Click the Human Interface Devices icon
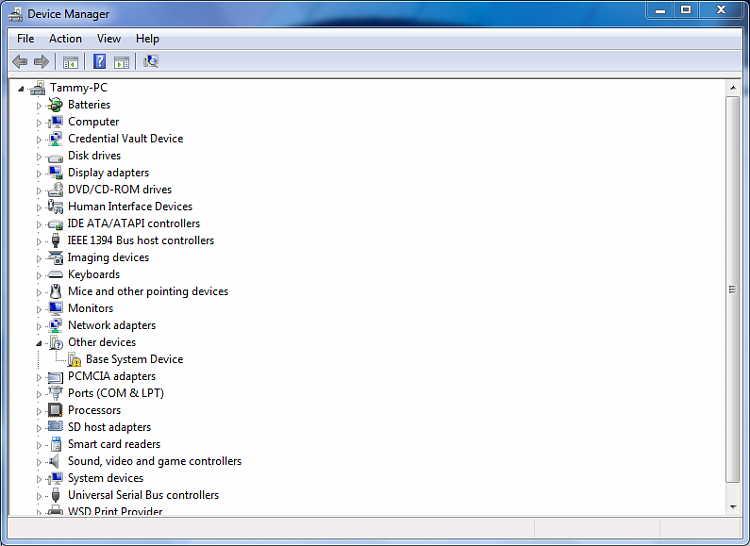The width and height of the screenshot is (750, 546). (55, 207)
